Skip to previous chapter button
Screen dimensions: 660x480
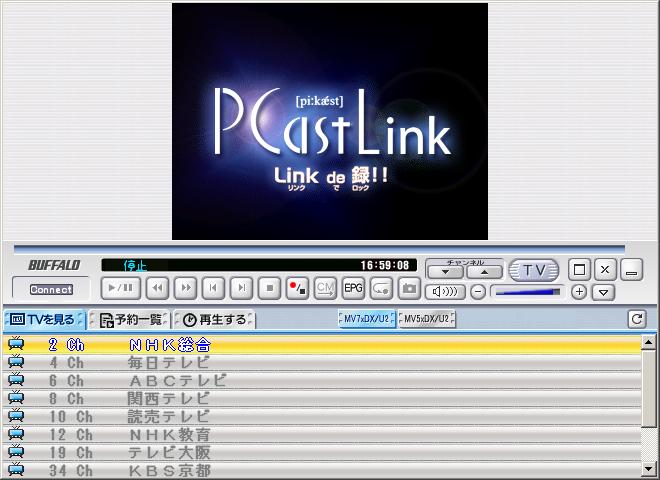click(x=213, y=288)
